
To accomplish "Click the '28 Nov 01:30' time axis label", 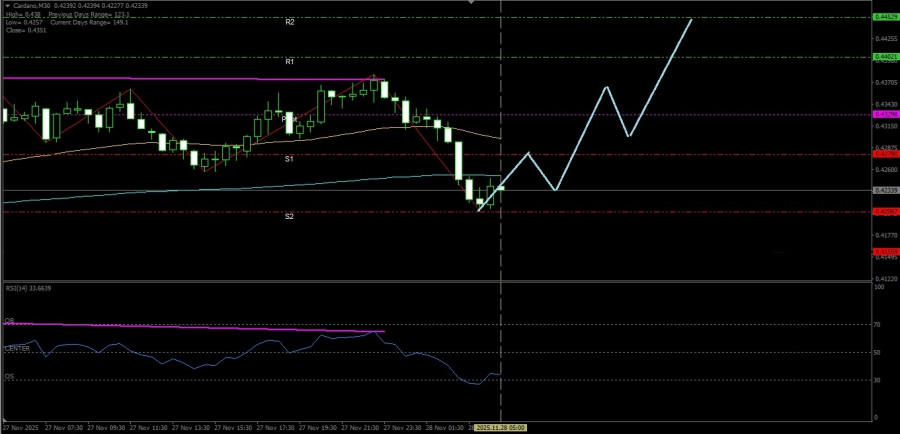I will 445,428.
